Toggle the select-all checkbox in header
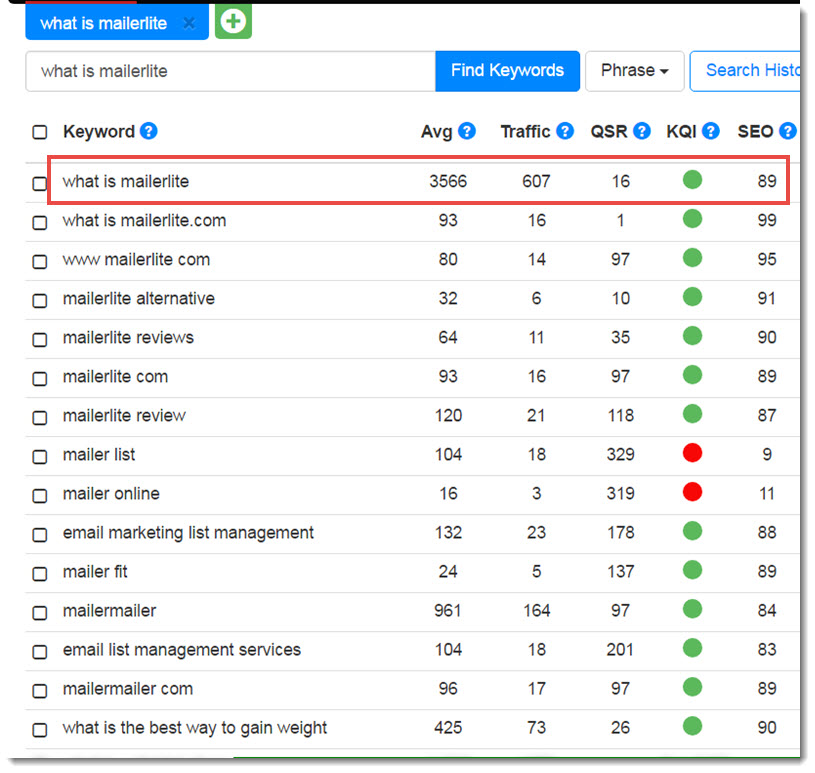 pyautogui.click(x=40, y=132)
